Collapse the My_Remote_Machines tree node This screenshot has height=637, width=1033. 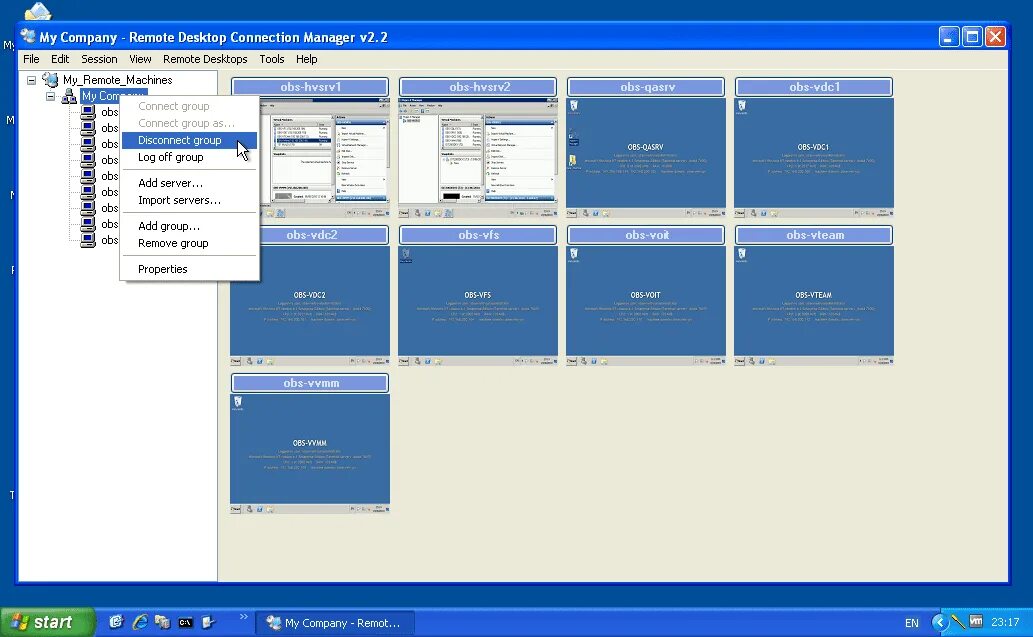[31, 80]
